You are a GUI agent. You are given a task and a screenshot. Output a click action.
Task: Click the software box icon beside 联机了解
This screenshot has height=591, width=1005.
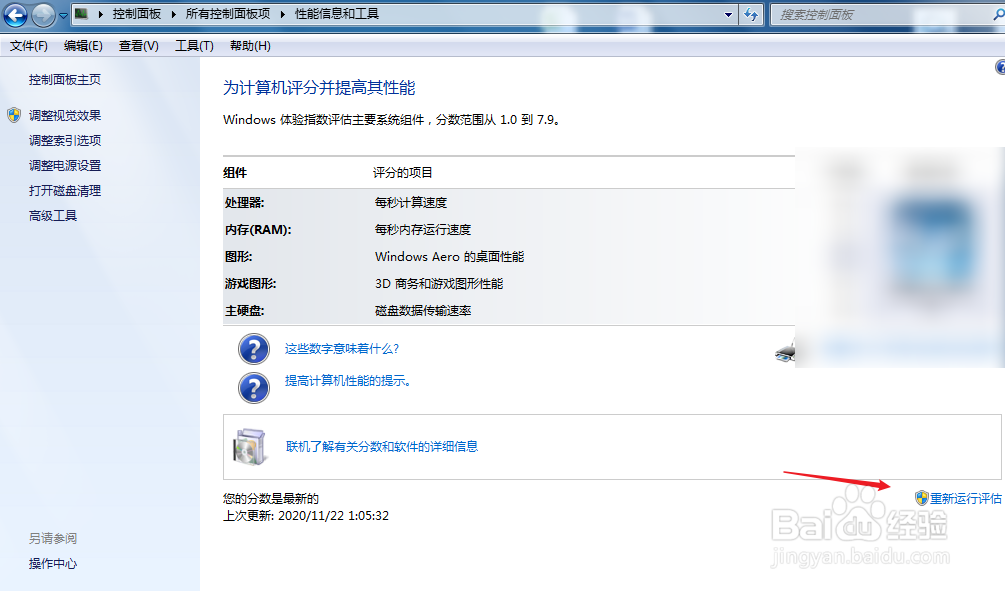[x=249, y=446]
